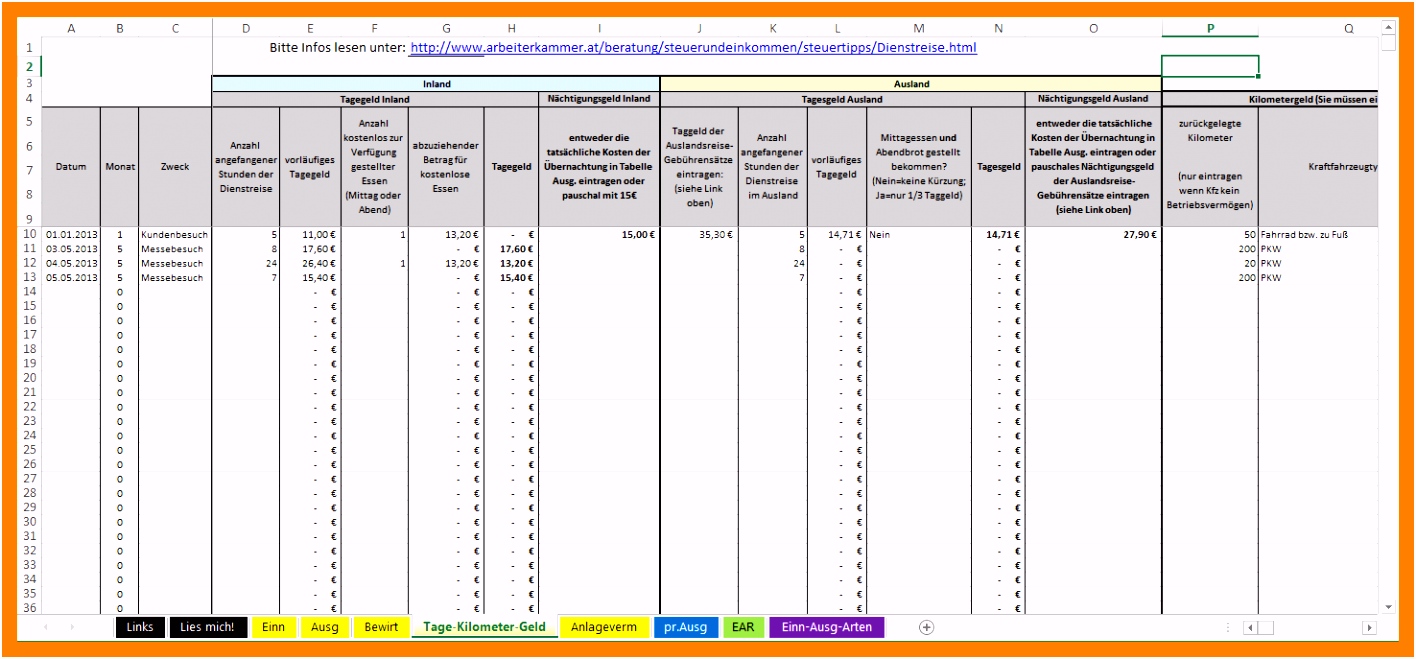Click the selected cell P2
This screenshot has height=659, width=1416.
coord(1210,66)
